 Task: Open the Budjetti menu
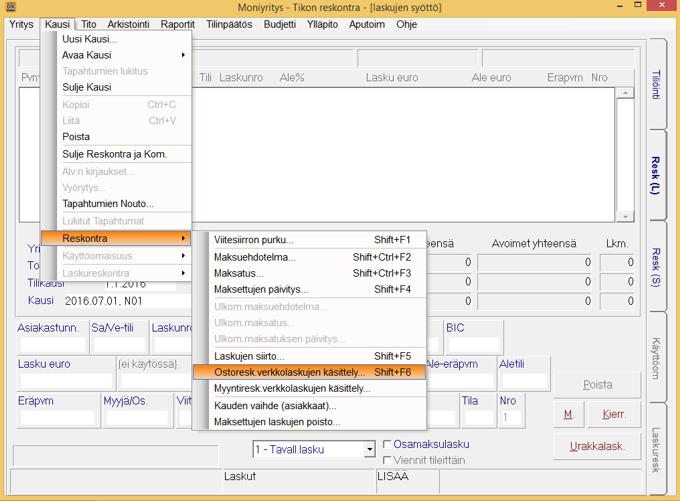280,24
